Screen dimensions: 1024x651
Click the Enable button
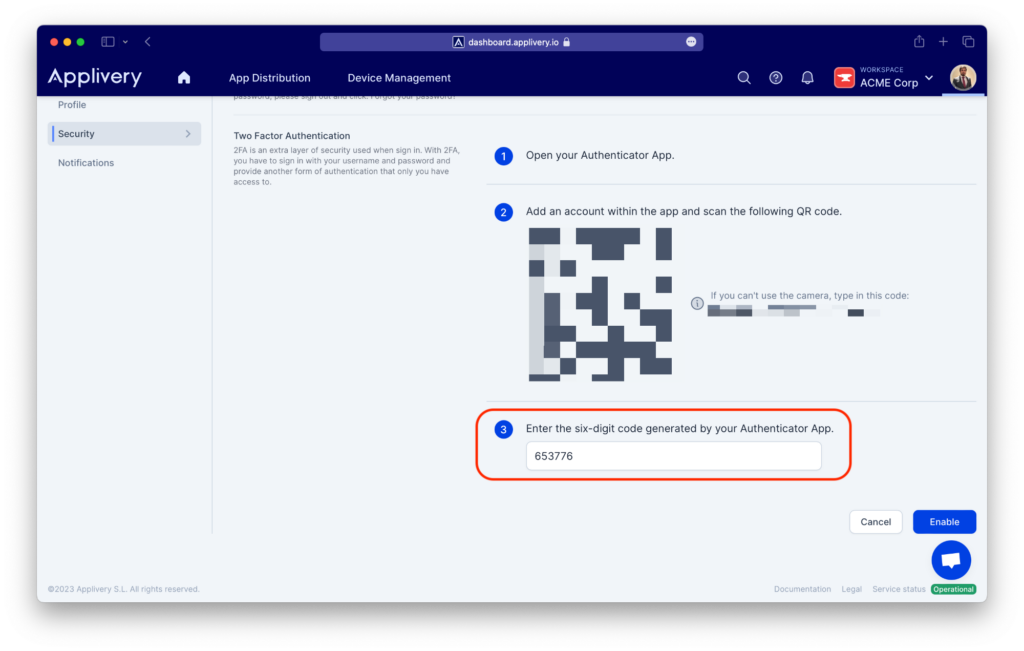tap(944, 522)
